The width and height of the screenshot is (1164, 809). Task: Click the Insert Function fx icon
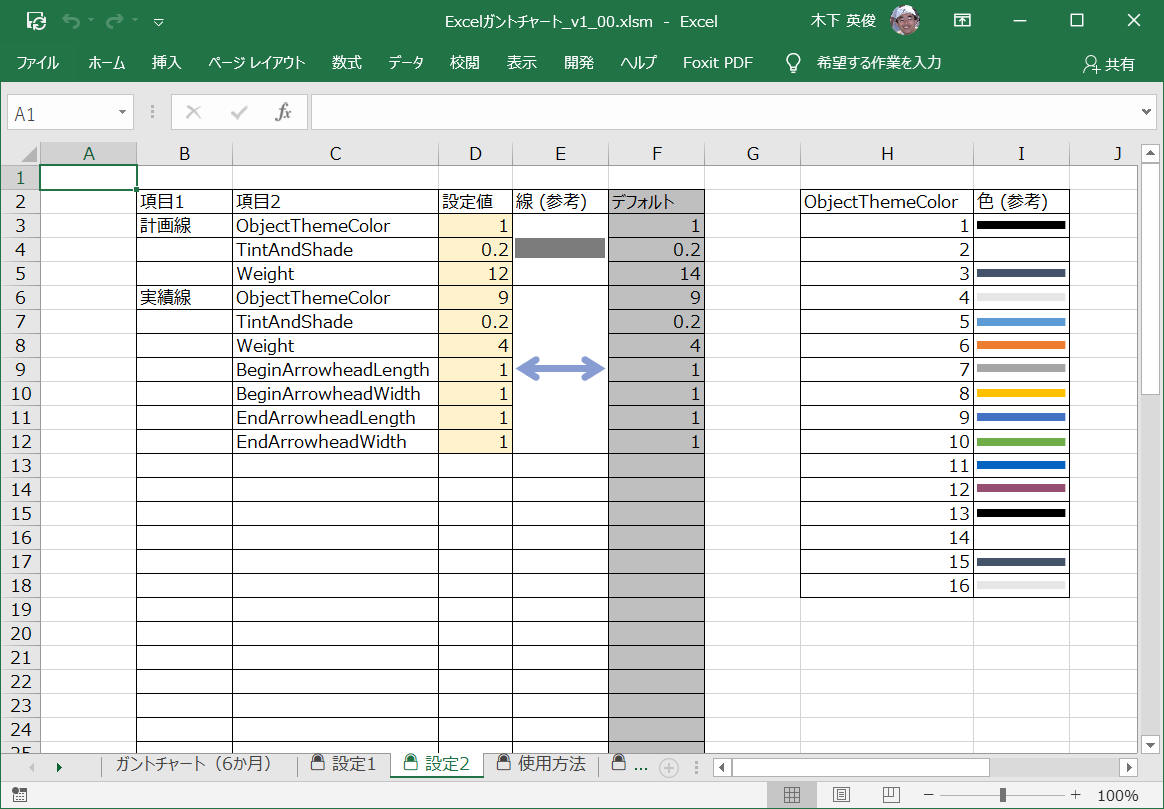pos(283,113)
